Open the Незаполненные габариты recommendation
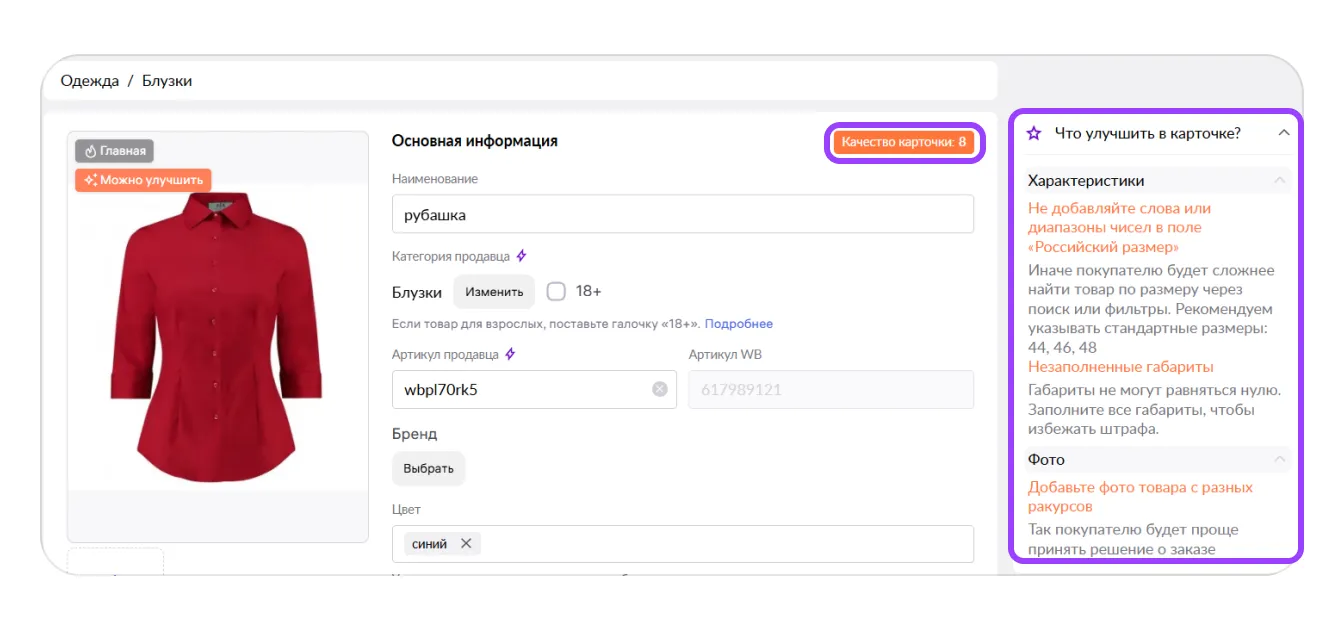Viewport: 1344px width, 630px height. coord(1121,367)
